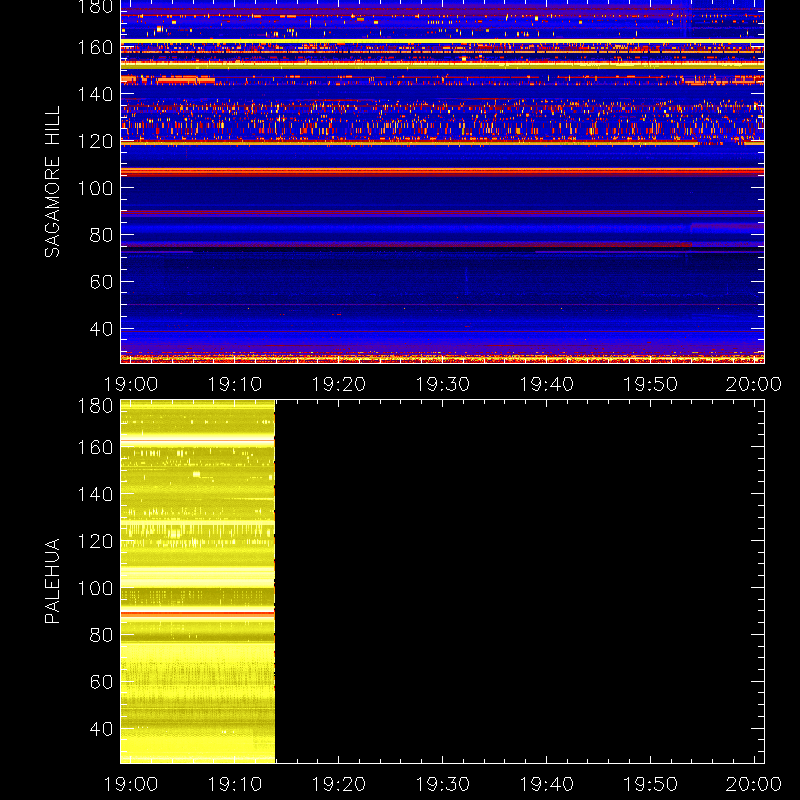
Task: Click 160 on the Palehua axis
Action: (x=95, y=447)
